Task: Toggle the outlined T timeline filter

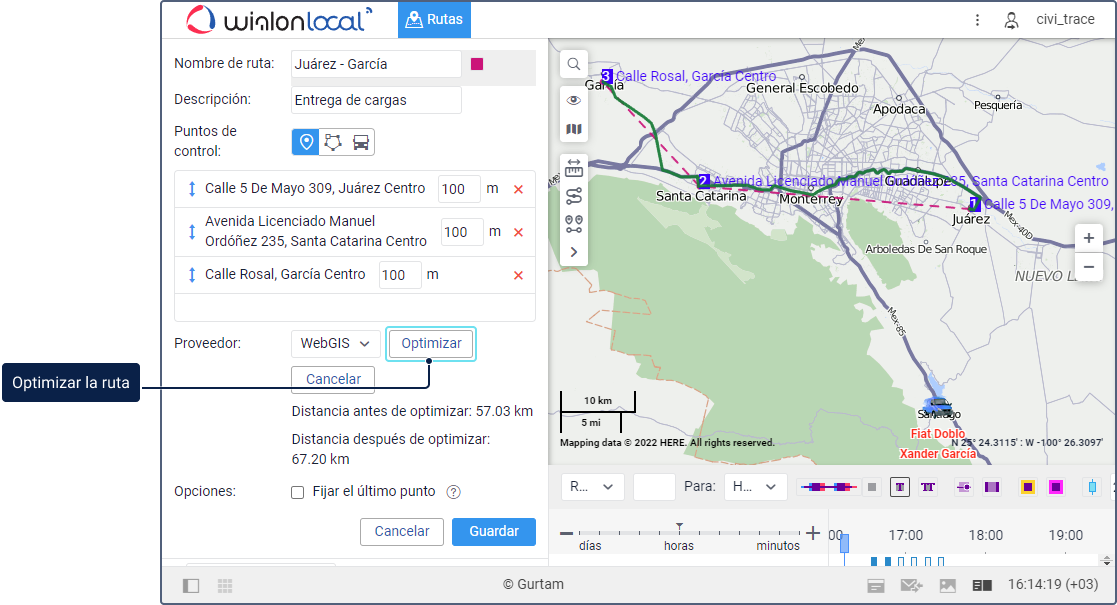Action: [x=900, y=487]
